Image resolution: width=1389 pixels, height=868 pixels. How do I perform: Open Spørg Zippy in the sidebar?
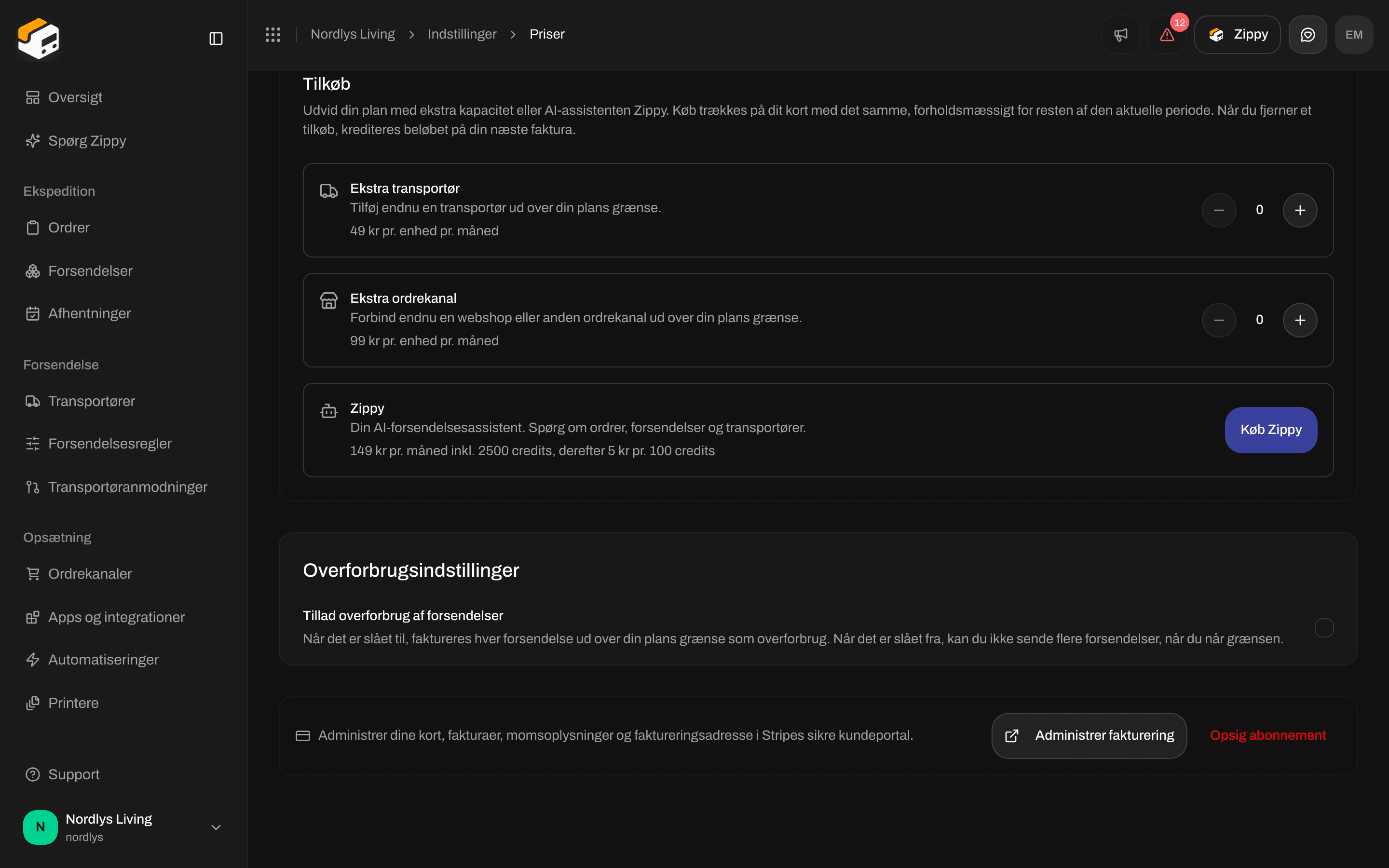(123, 141)
